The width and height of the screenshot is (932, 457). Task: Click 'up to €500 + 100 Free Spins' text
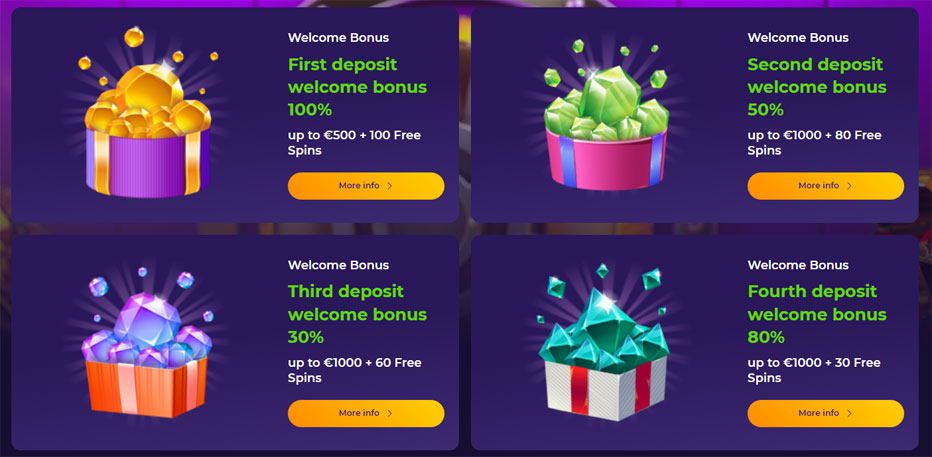click(x=354, y=143)
